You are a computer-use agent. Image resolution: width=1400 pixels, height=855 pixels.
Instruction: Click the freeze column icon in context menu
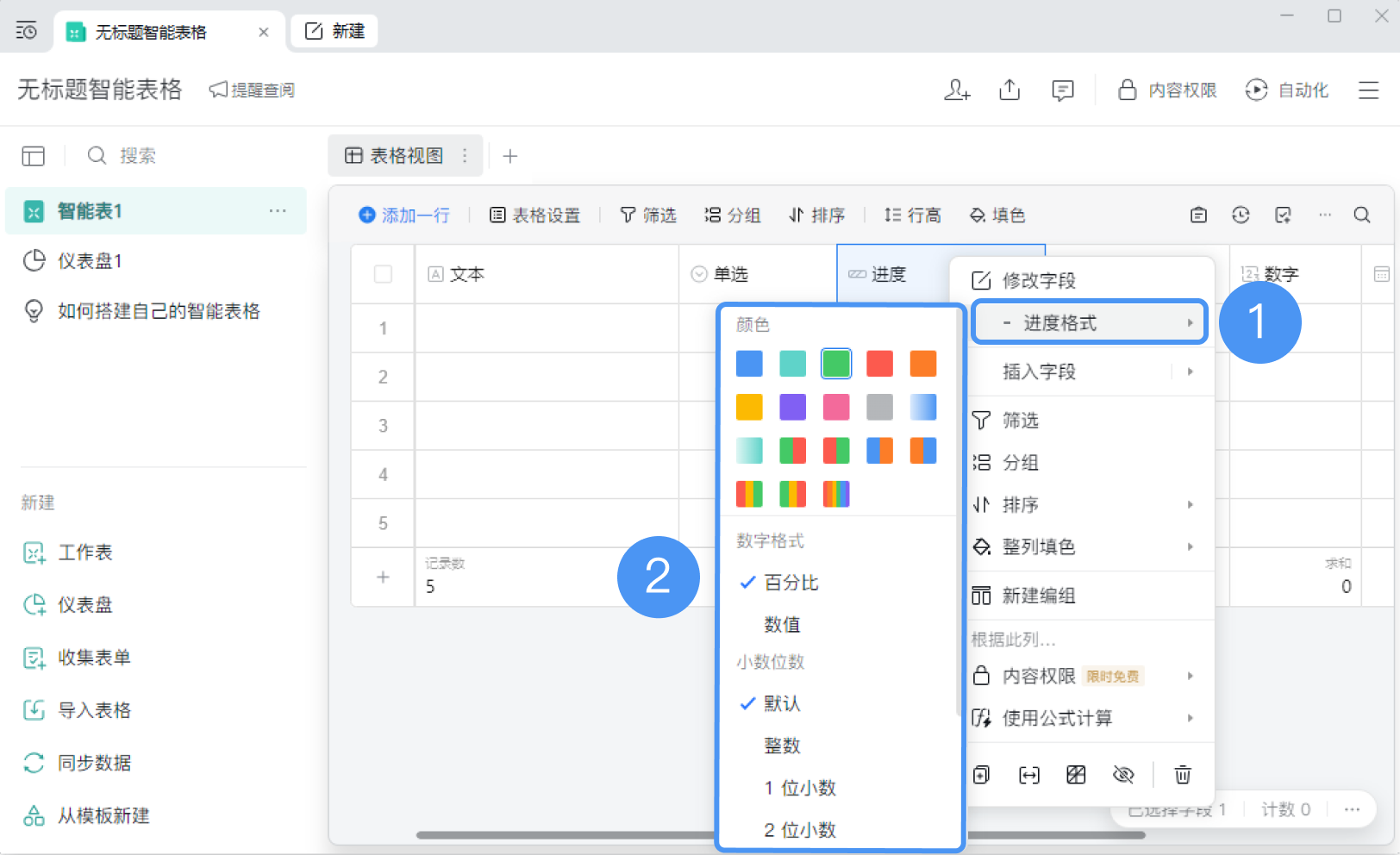(1076, 775)
